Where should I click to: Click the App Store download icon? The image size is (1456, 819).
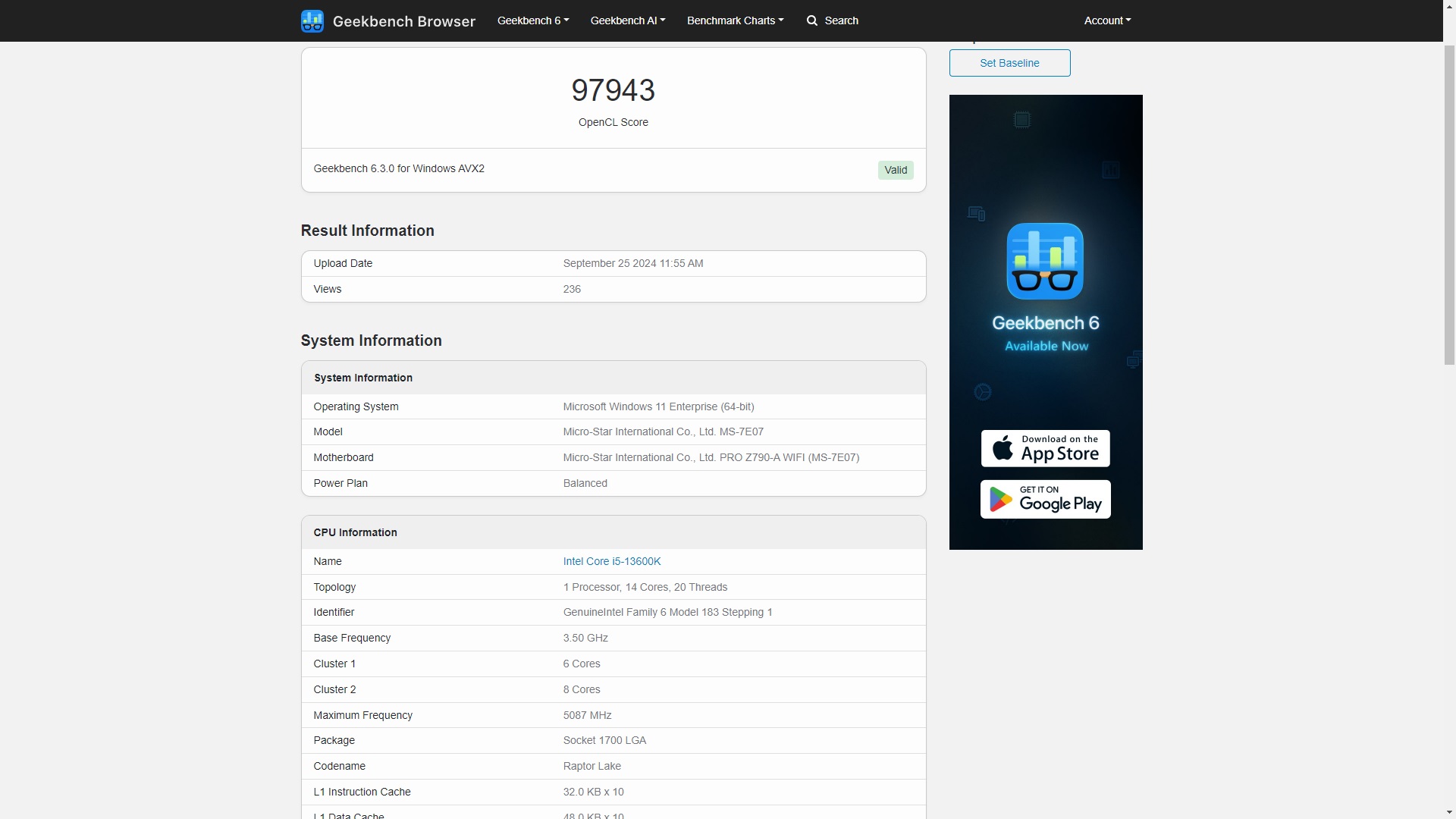1046,448
